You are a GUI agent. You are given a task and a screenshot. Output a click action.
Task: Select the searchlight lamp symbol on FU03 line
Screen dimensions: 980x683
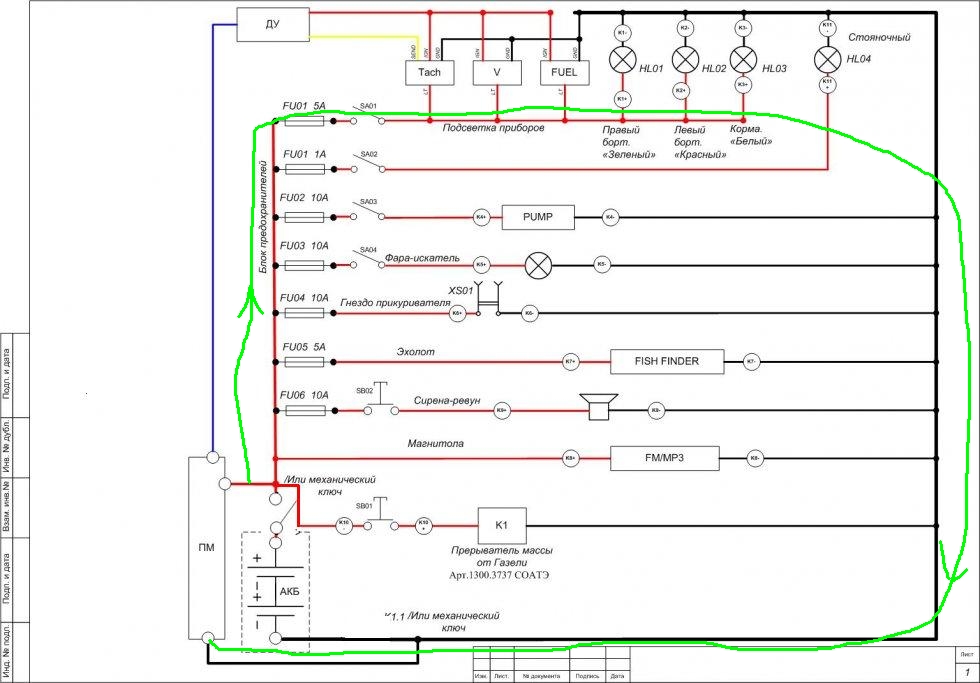539,265
